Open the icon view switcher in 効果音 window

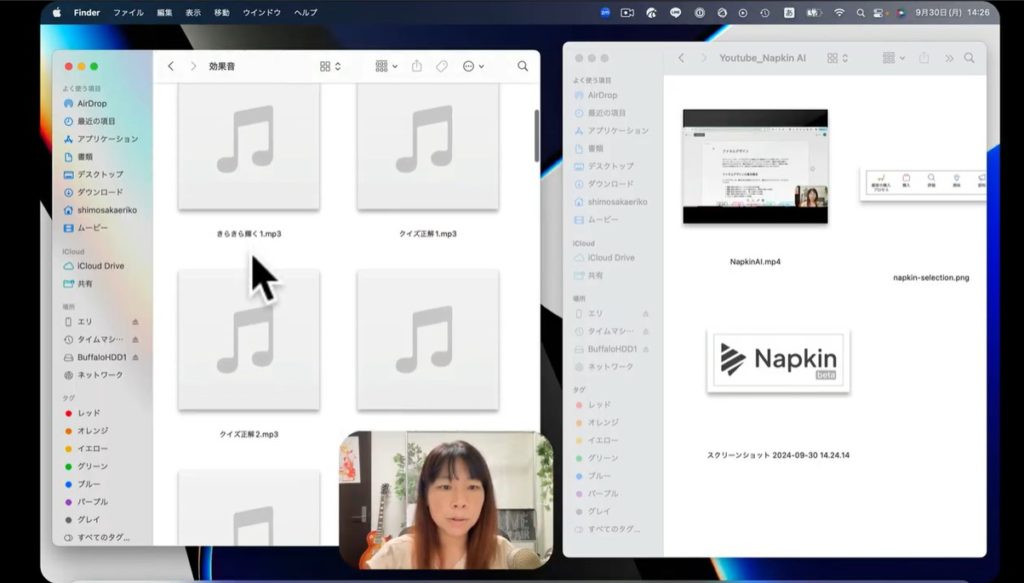[x=329, y=66]
